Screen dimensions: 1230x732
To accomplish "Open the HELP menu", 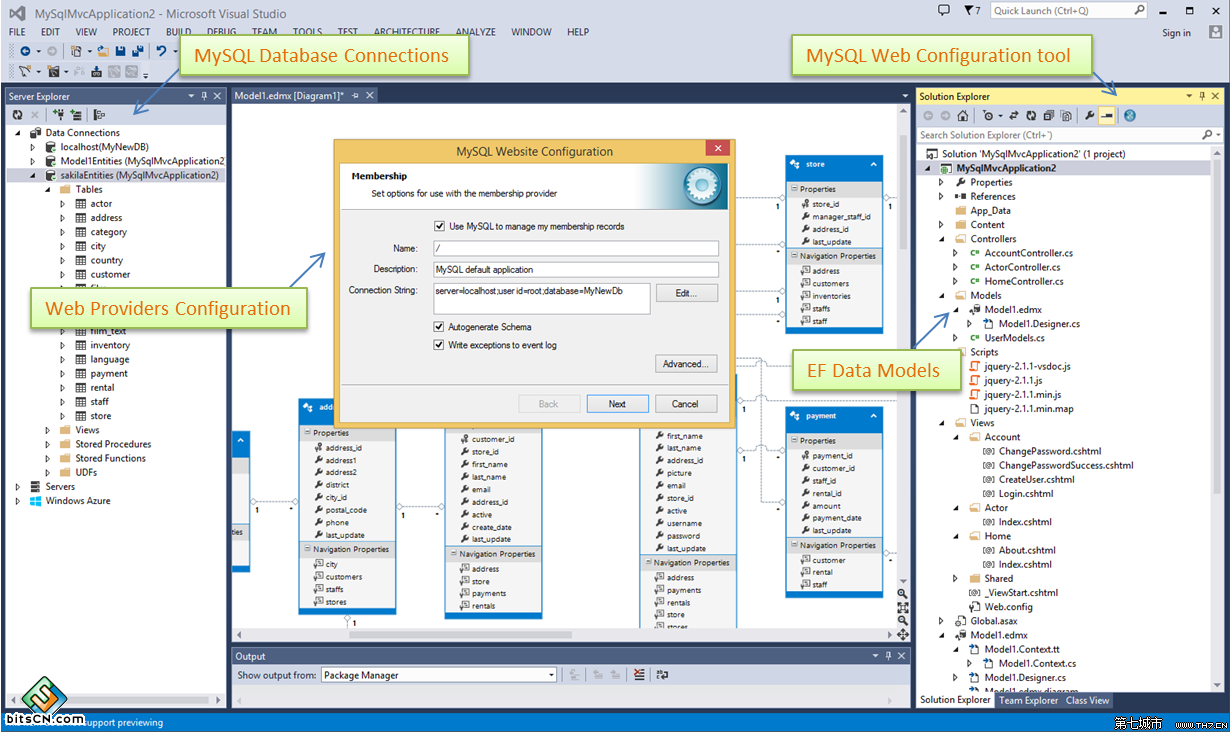I will 578,32.
